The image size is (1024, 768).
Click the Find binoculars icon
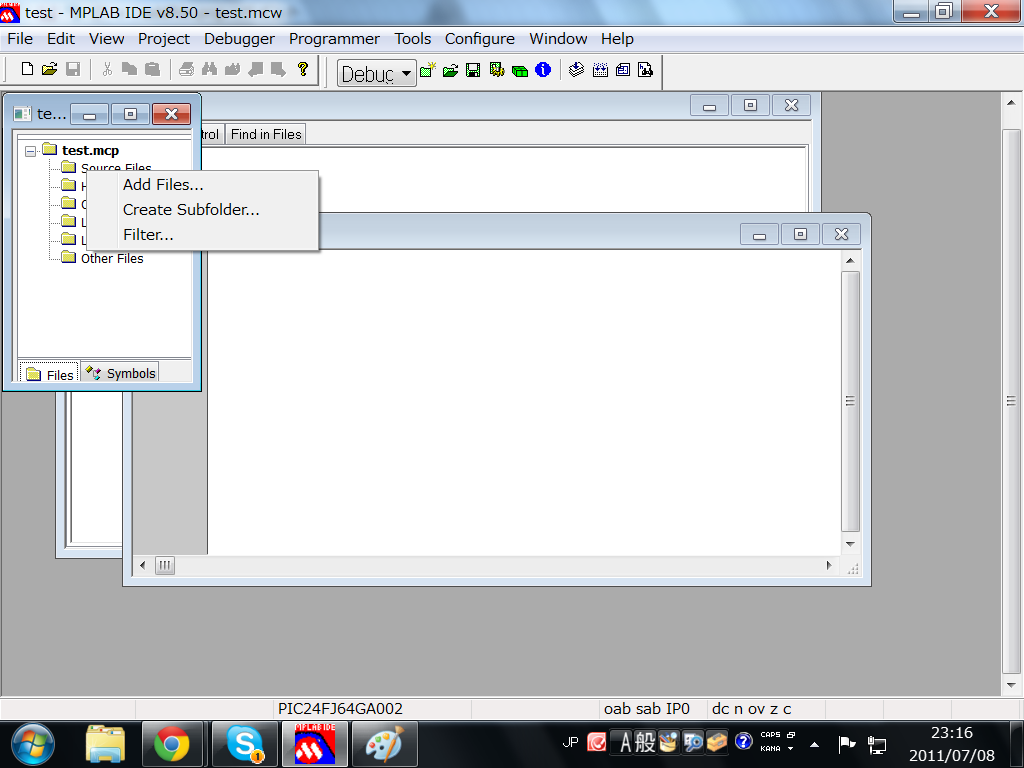pyautogui.click(x=209, y=69)
